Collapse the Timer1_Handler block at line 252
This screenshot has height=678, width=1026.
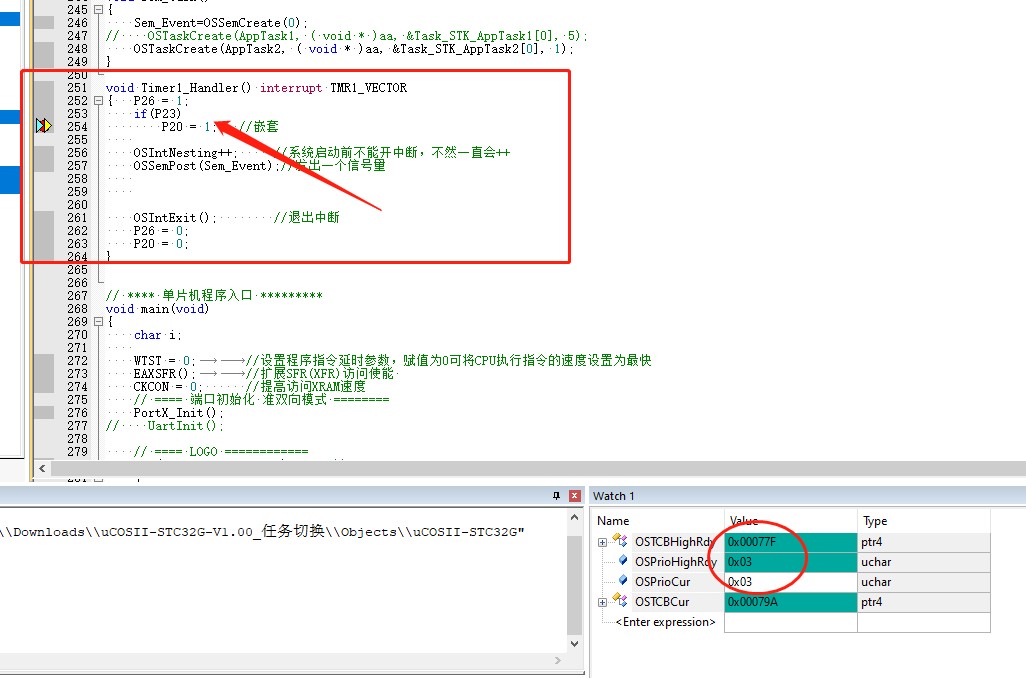tap(98, 101)
